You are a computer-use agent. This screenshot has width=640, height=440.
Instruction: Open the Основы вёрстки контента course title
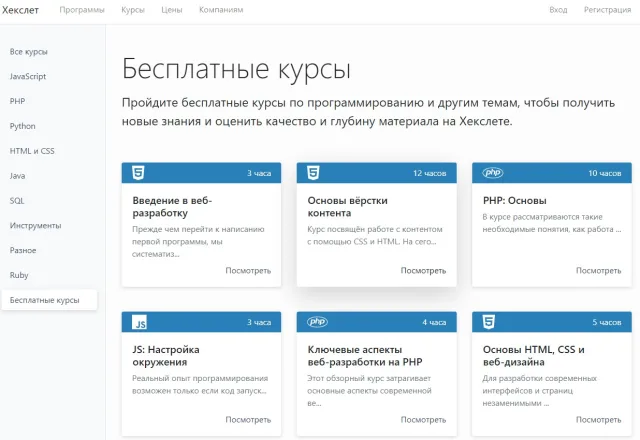347,207
